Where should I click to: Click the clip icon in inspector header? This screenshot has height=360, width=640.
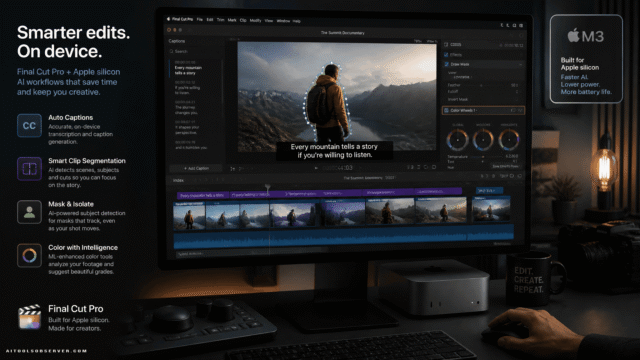pos(446,44)
